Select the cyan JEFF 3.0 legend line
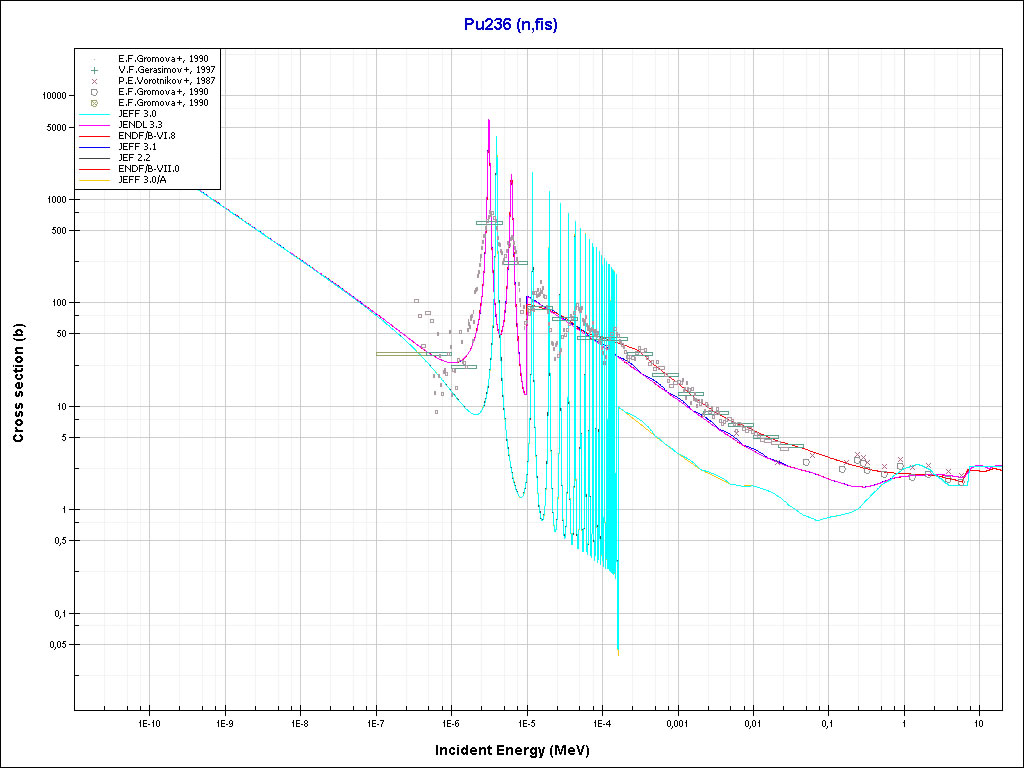The width and height of the screenshot is (1024, 768). coord(93,114)
